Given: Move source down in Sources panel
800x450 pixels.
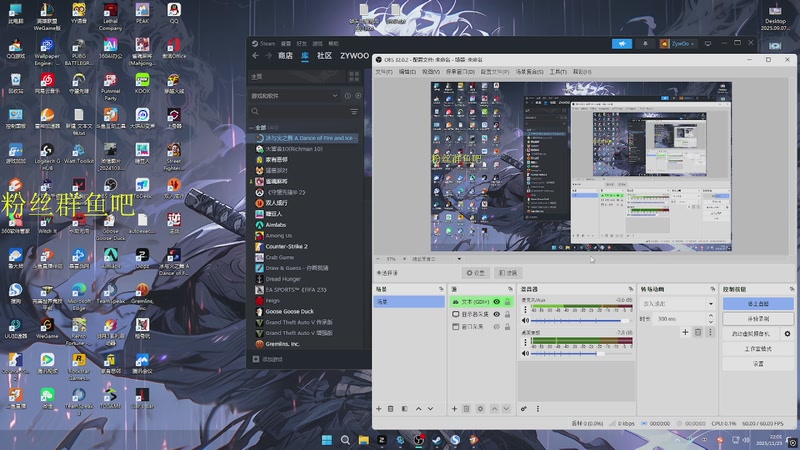Looking at the screenshot, I should point(506,409).
